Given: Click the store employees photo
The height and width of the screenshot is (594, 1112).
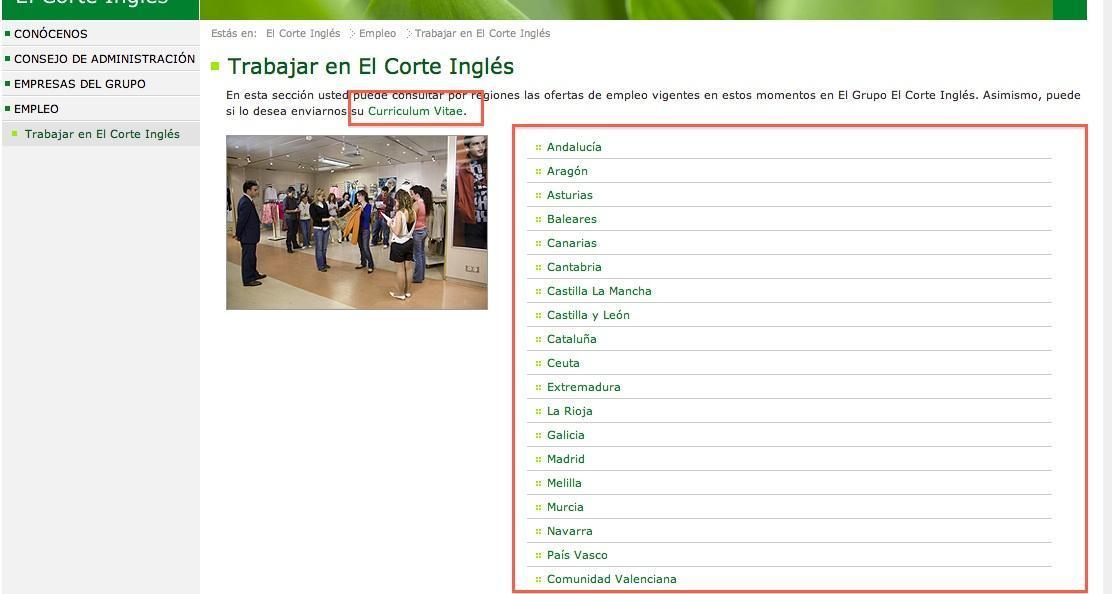Looking at the screenshot, I should [356, 222].
